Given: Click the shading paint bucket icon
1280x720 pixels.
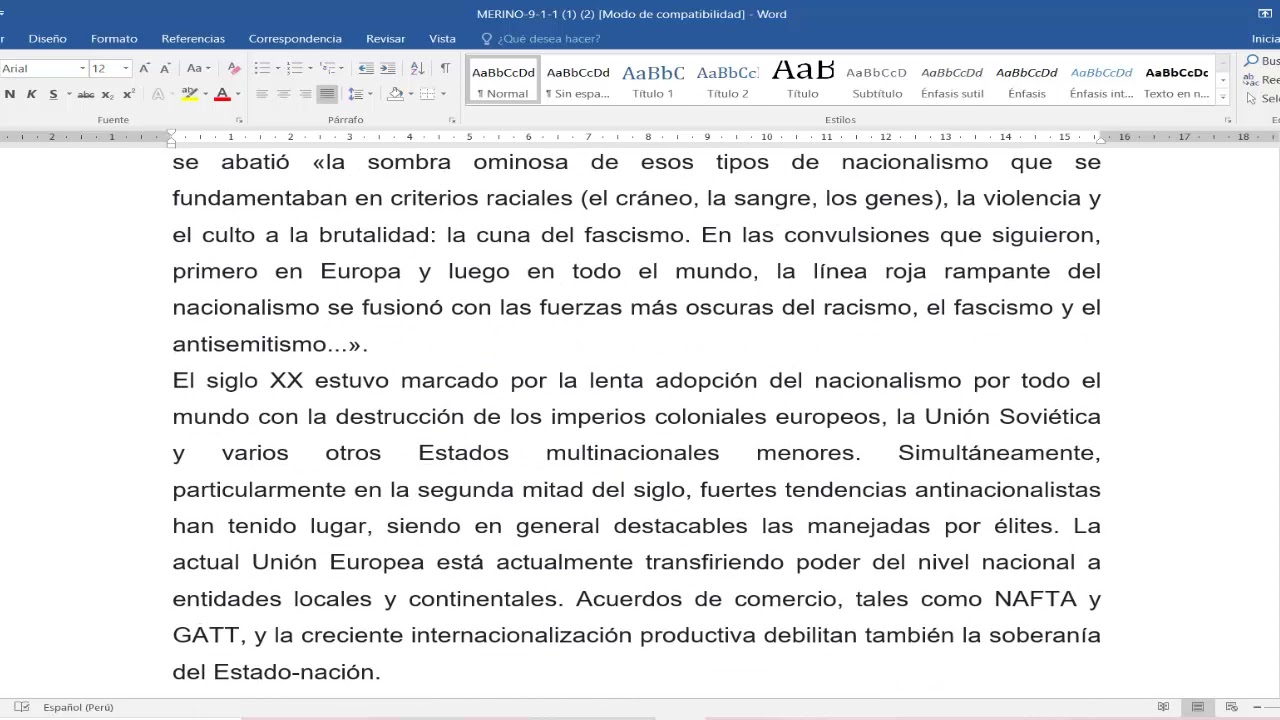Looking at the screenshot, I should (395, 94).
